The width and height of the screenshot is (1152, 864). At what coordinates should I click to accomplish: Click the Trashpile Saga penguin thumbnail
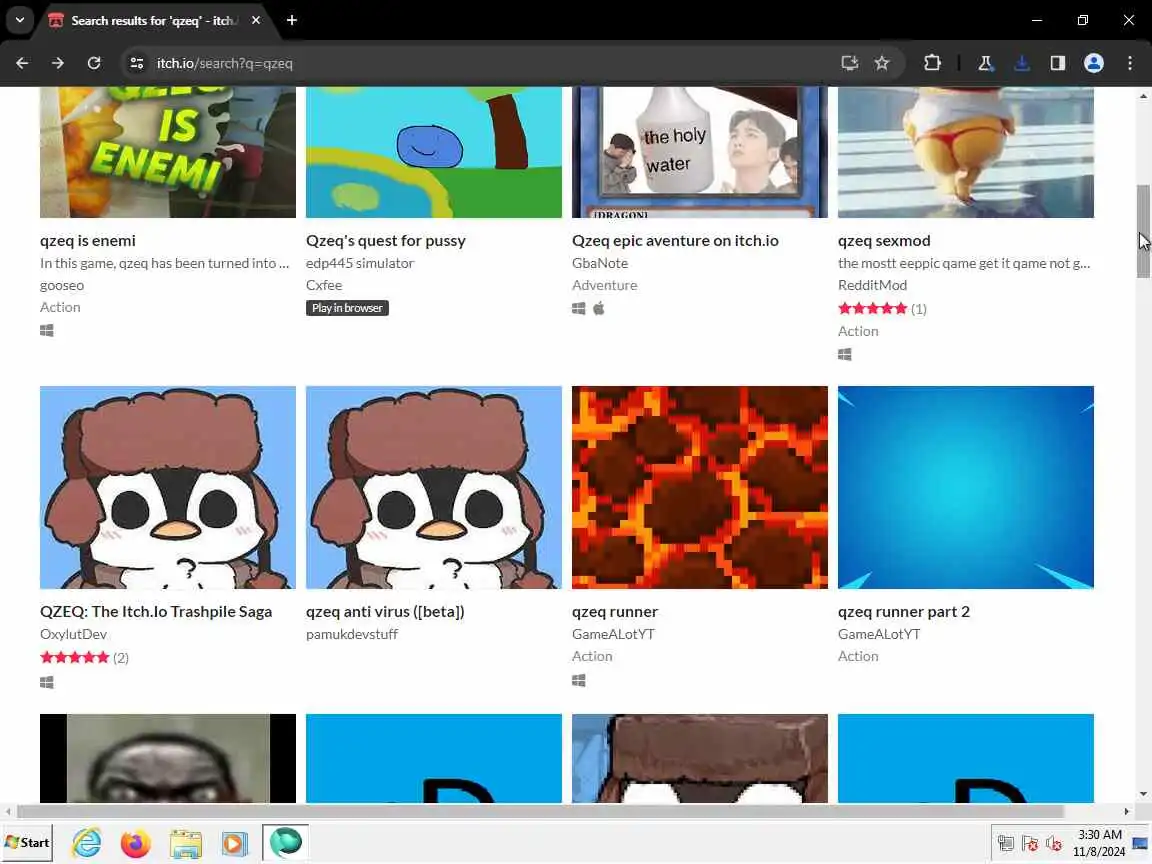168,487
